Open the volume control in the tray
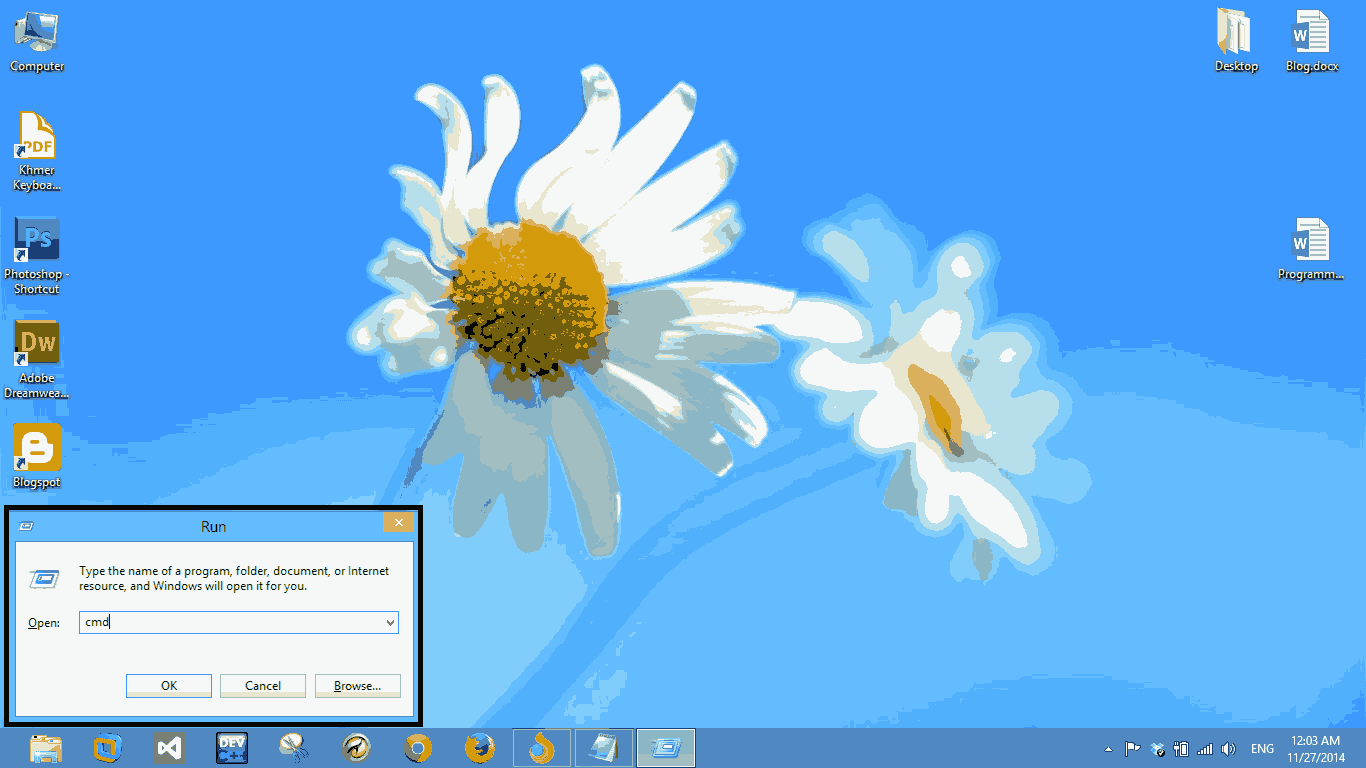1366x768 pixels. point(1229,747)
